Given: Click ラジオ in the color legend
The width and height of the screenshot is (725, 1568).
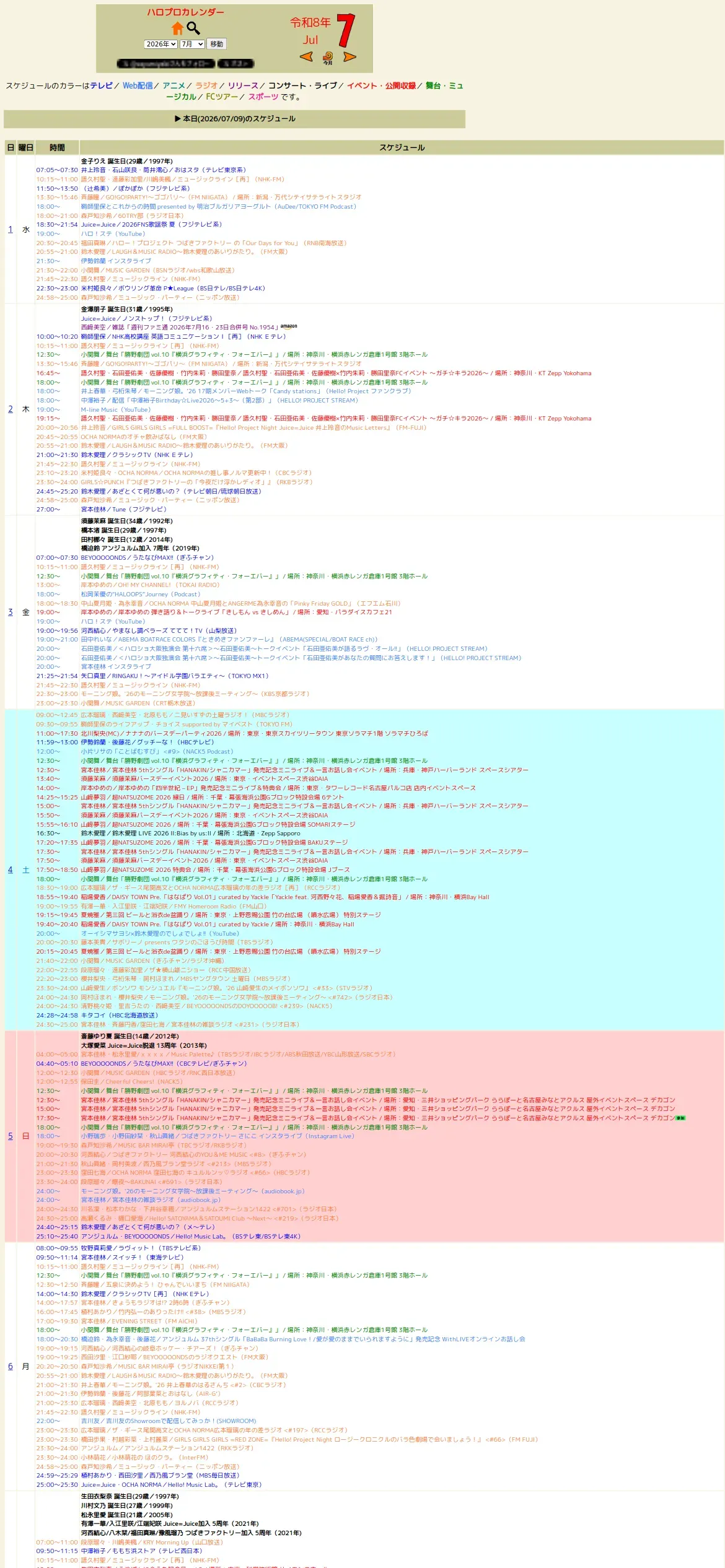Looking at the screenshot, I should point(206,86).
